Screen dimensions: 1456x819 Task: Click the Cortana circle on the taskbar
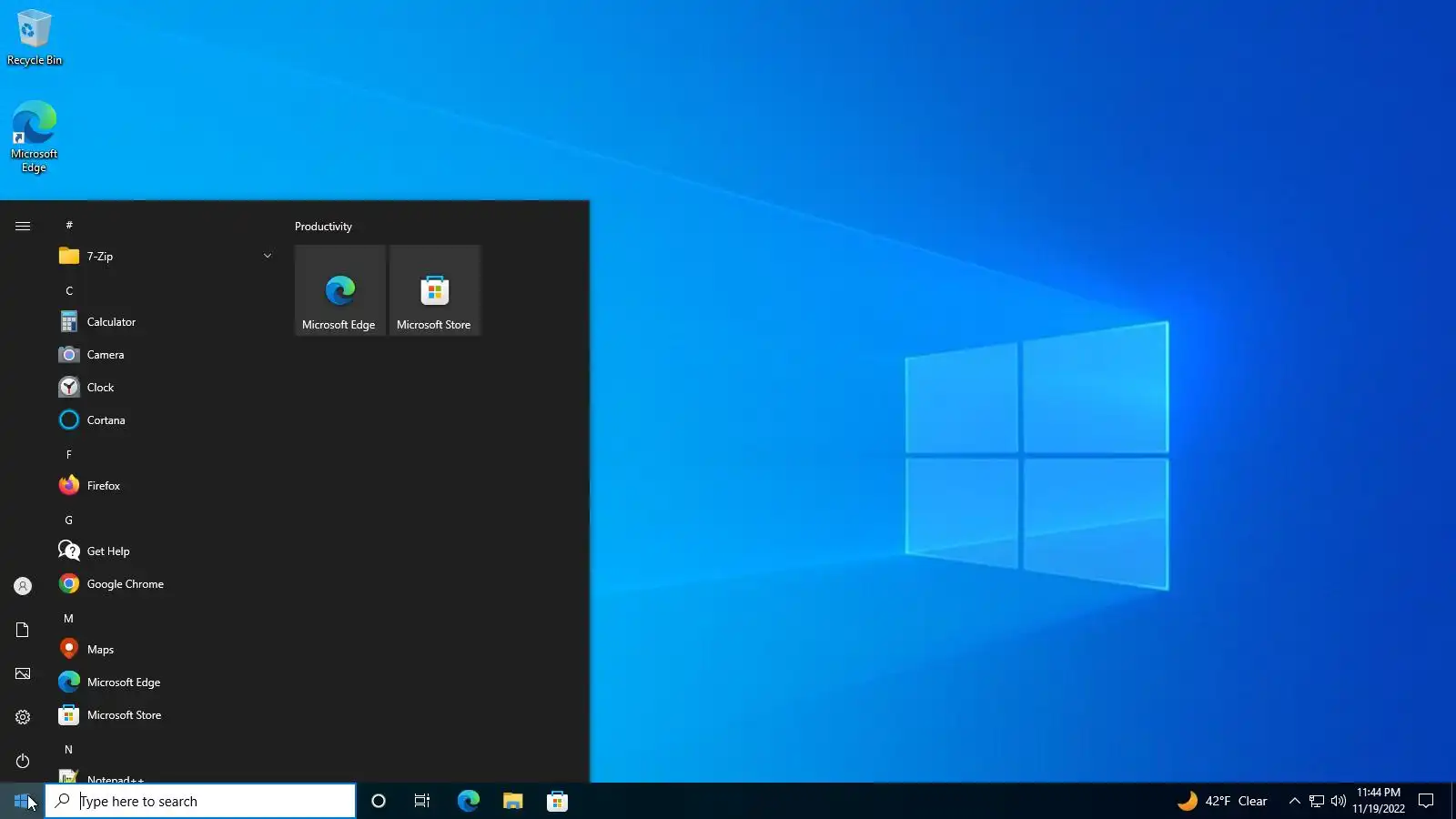pyautogui.click(x=379, y=801)
